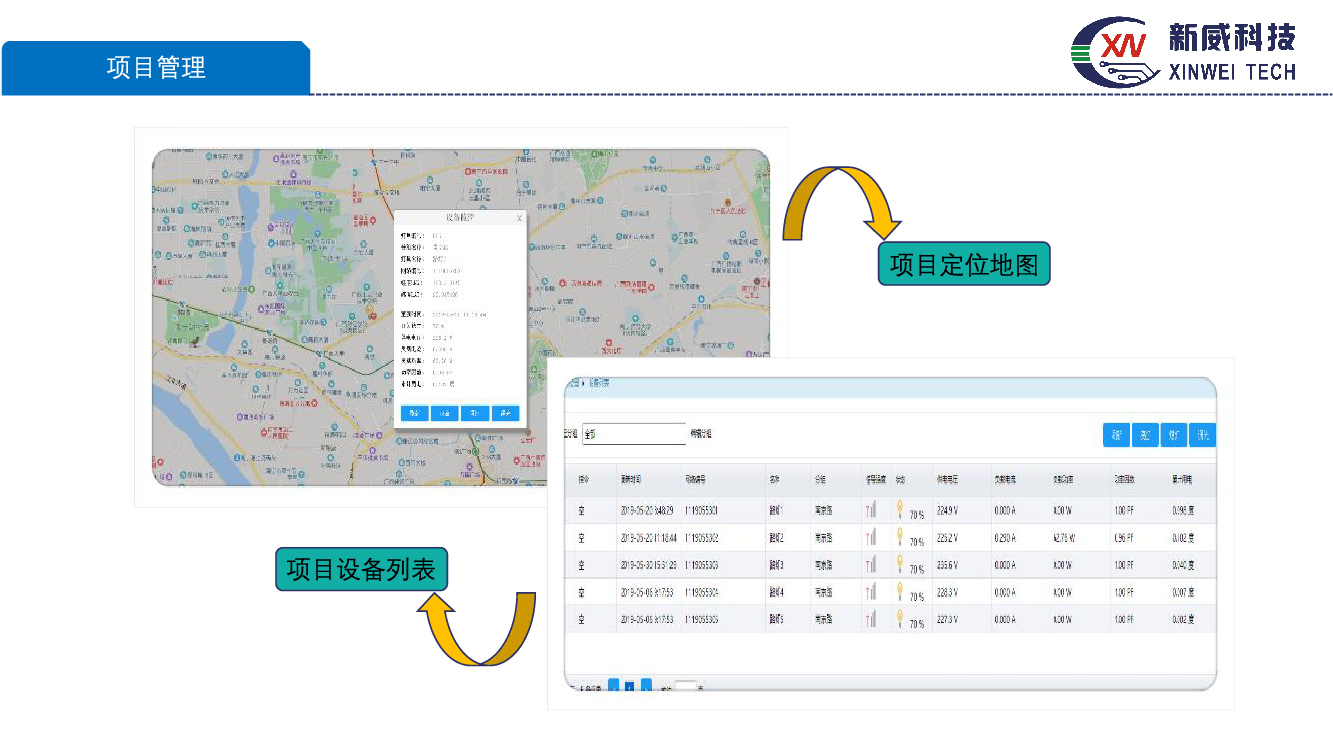
Task: Open the group filter dropdown showing 全部
Action: pos(633,434)
